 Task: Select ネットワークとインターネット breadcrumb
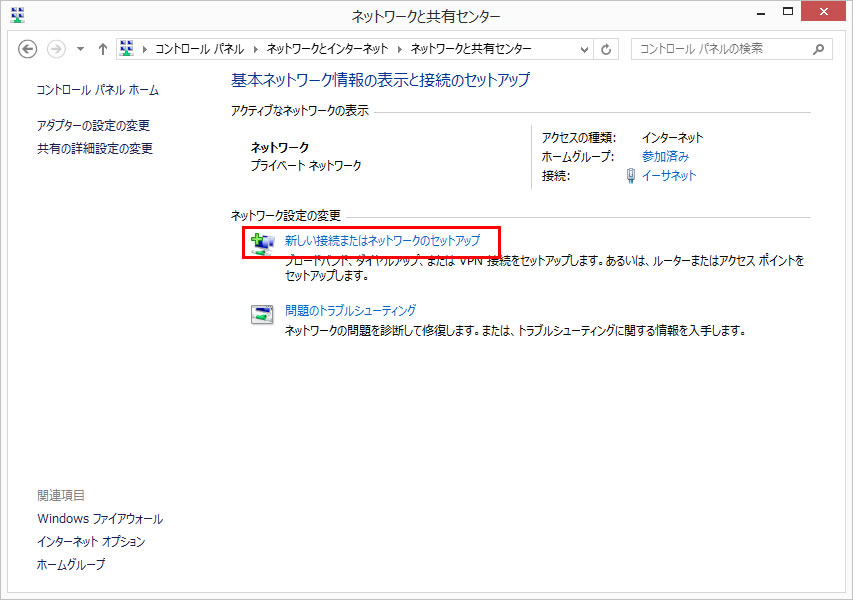coord(327,49)
